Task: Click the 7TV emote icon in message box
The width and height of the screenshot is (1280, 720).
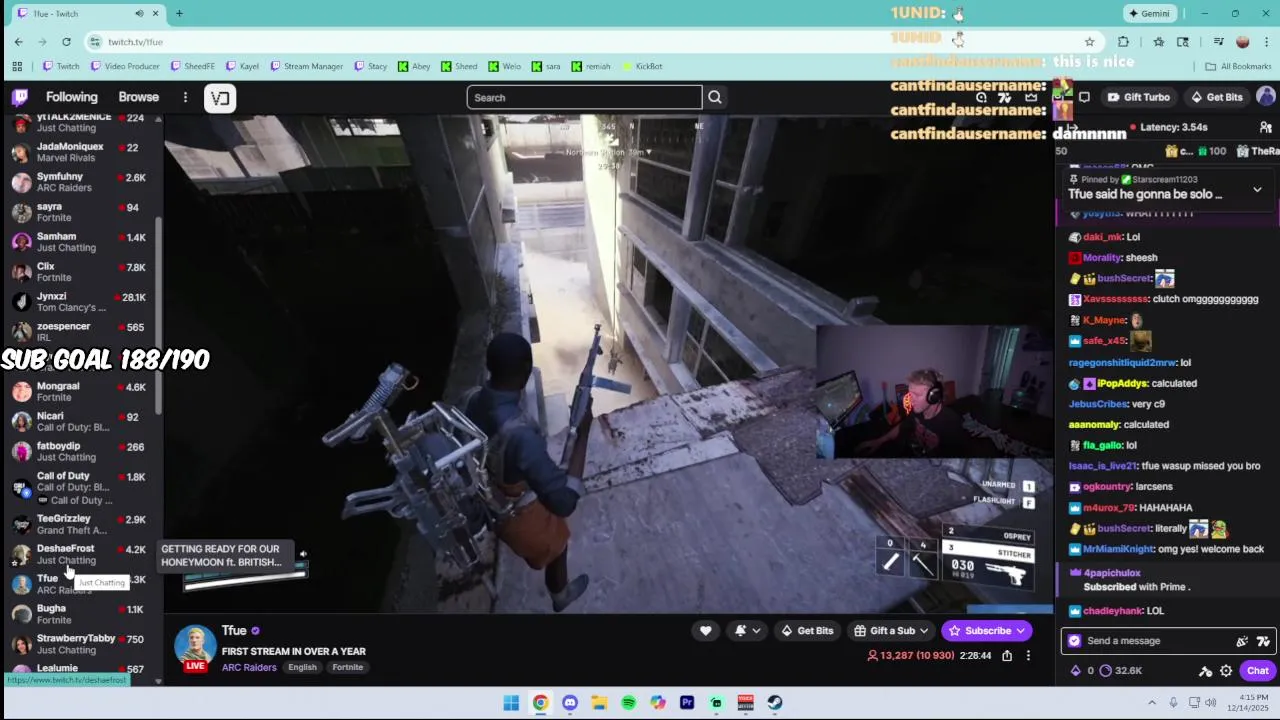Action: (x=1263, y=641)
